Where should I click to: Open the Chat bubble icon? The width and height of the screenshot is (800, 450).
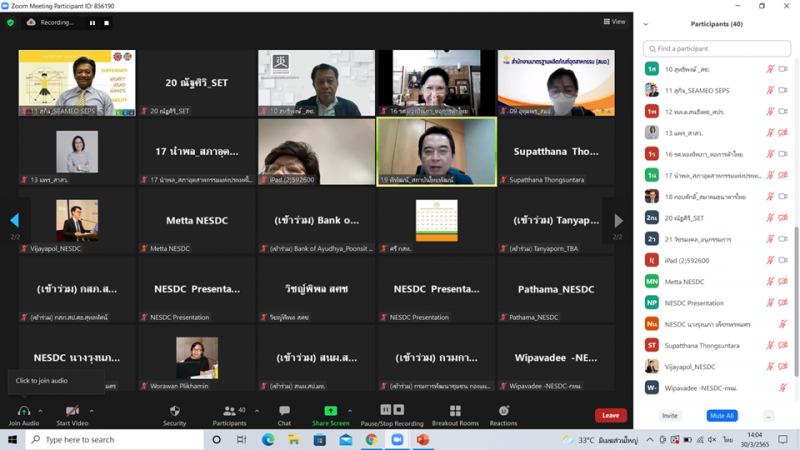[284, 411]
